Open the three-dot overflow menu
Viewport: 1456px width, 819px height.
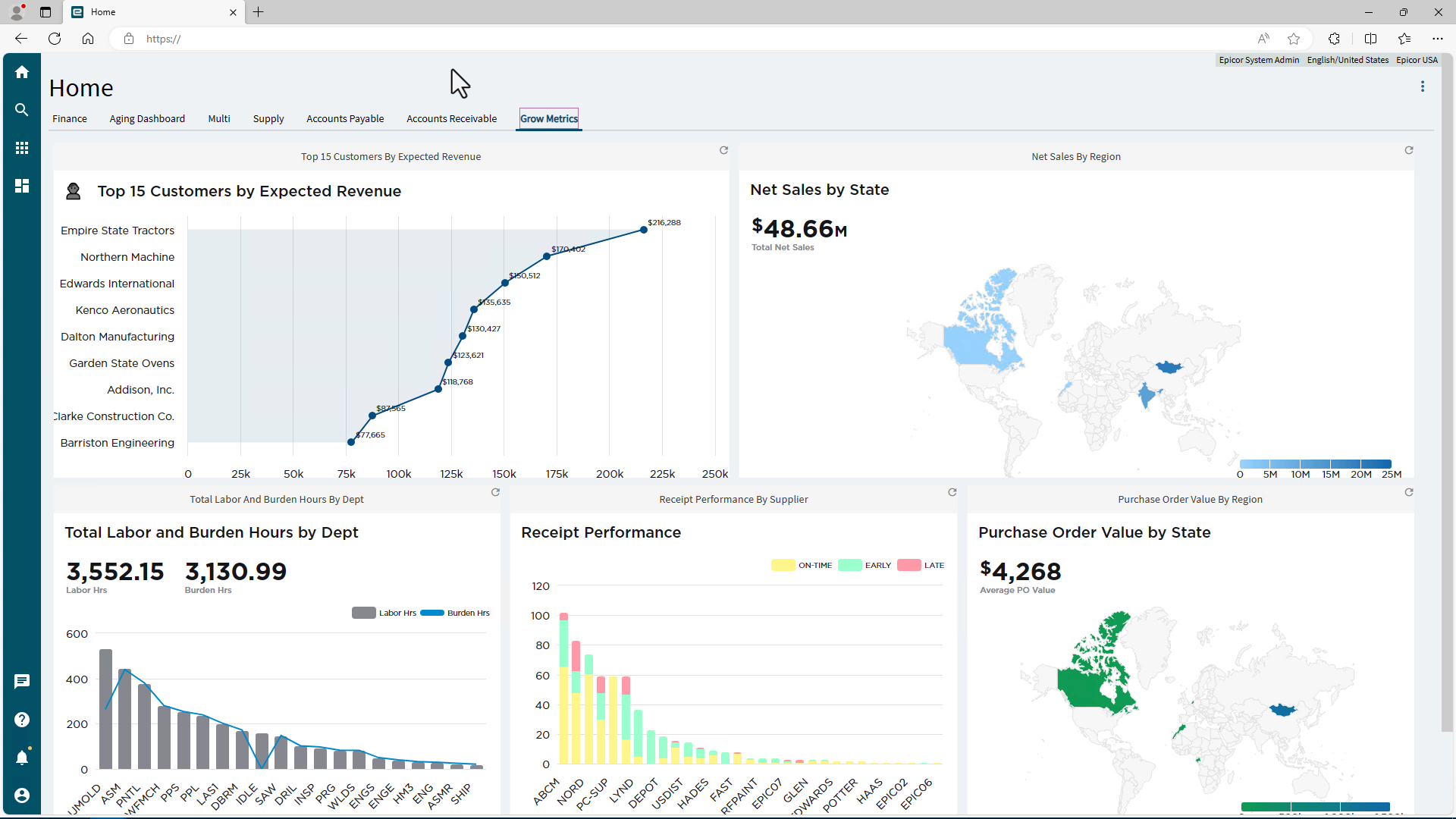1423,86
